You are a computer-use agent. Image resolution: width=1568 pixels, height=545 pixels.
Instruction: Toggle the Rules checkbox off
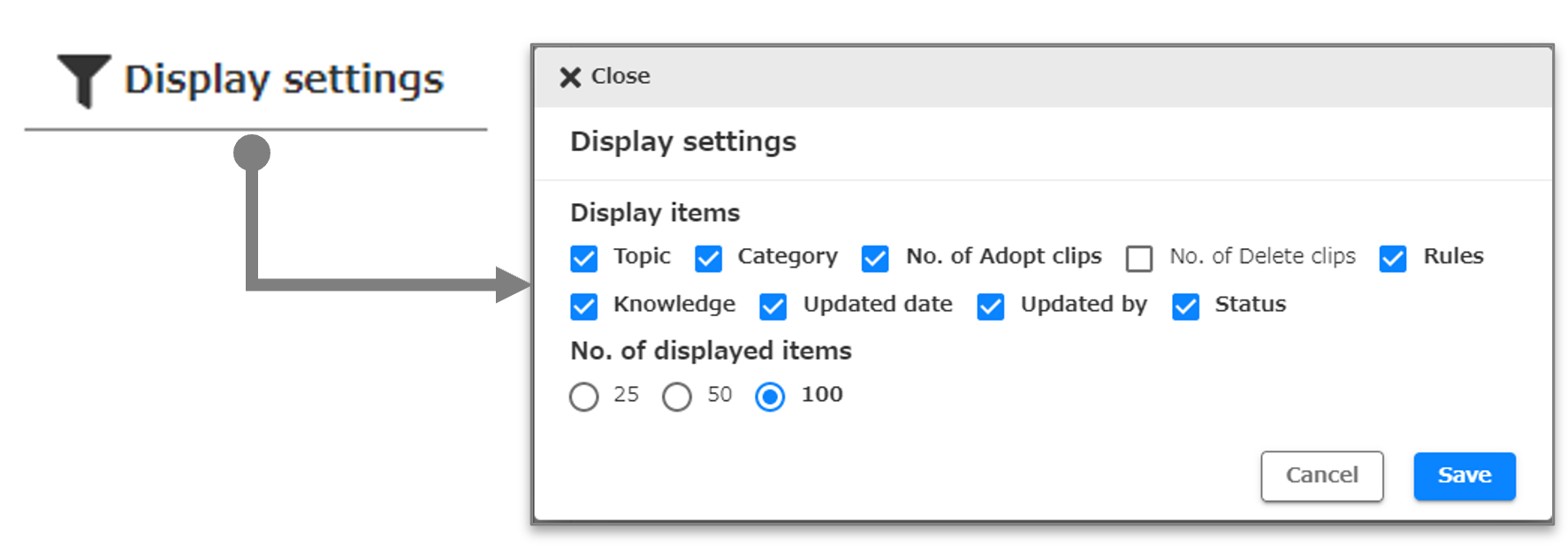tap(1393, 259)
